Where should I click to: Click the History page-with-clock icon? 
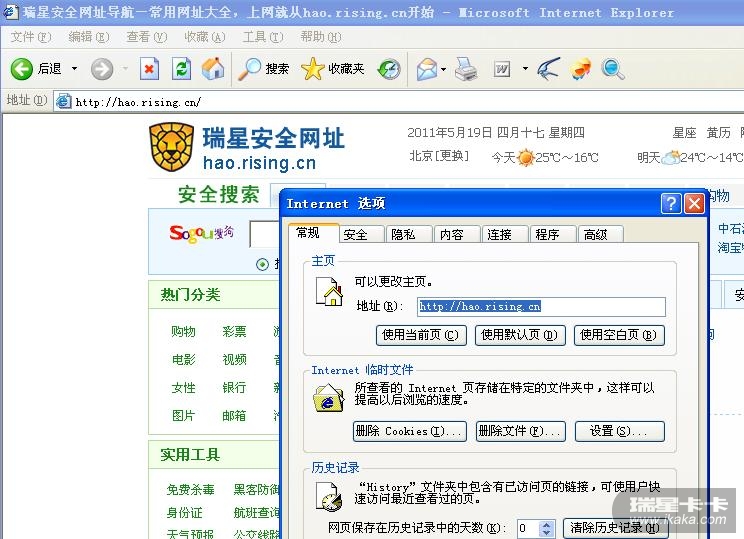tap(328, 497)
